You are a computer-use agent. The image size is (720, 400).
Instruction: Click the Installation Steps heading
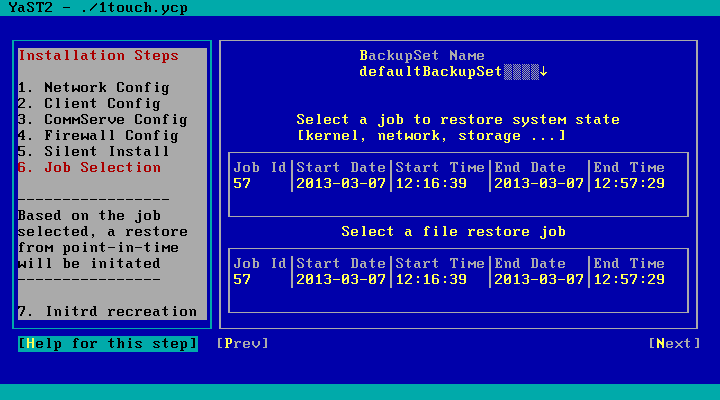pos(98,55)
